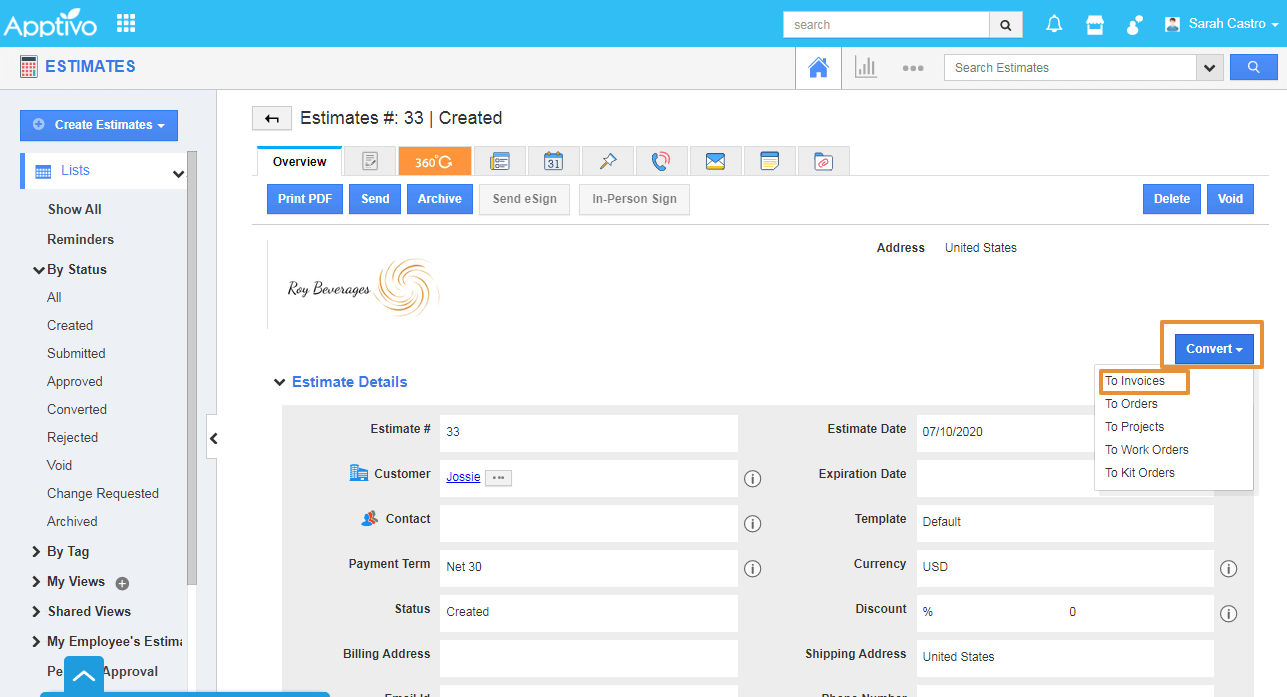Image resolution: width=1287 pixels, height=697 pixels.
Task: Open Reminders in sidebar
Action: pyautogui.click(x=80, y=239)
